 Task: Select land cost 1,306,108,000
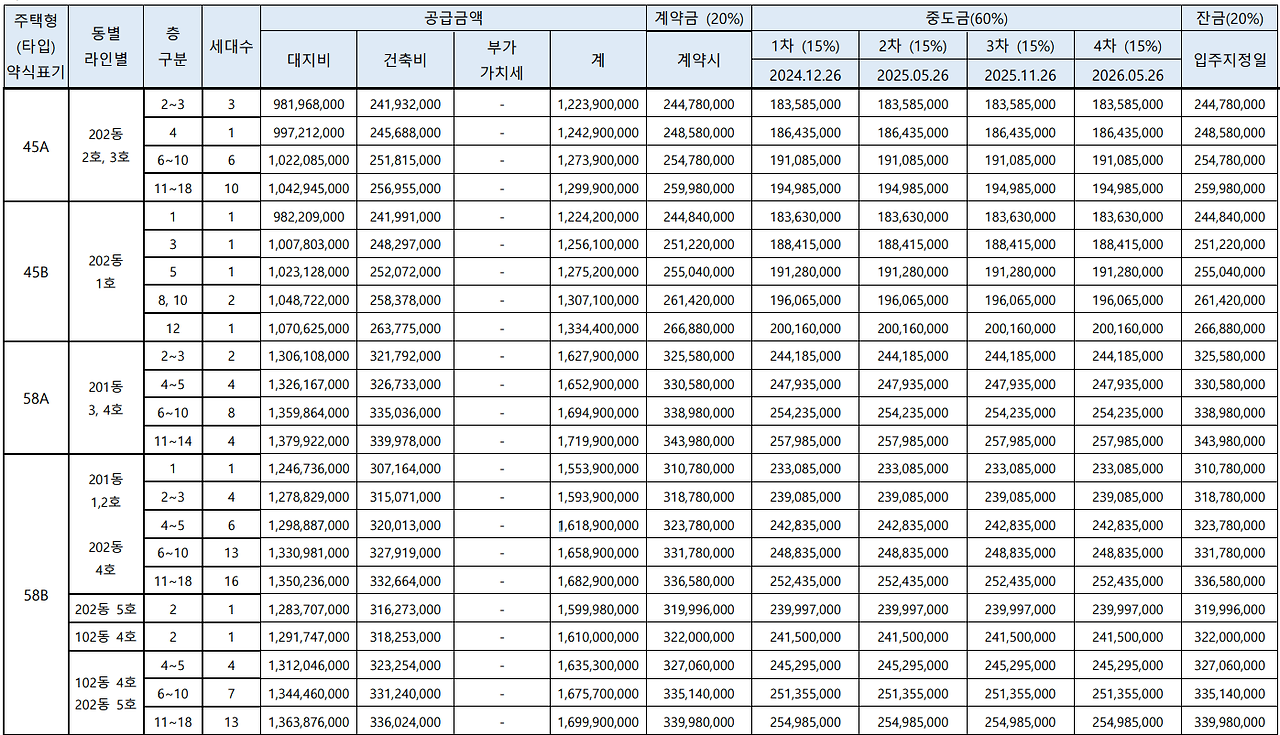click(x=309, y=356)
